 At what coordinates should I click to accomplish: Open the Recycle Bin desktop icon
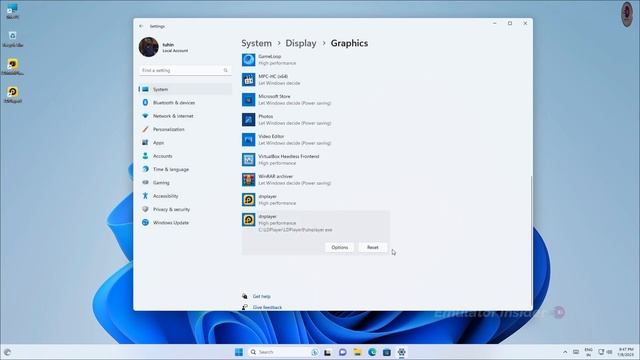pyautogui.click(x=13, y=39)
